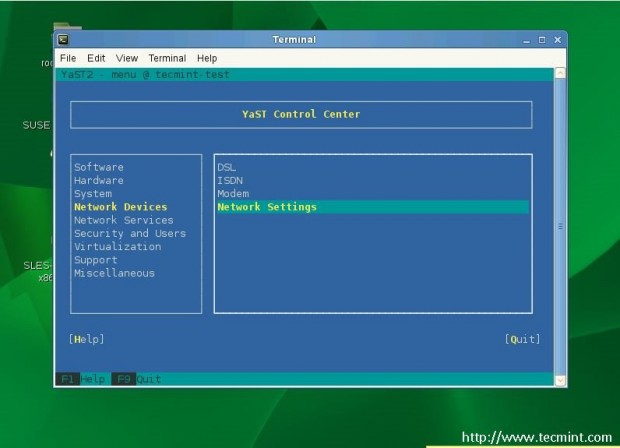Viewport: 620px width, 448px height.
Task: Open the File menu
Action: 68,59
